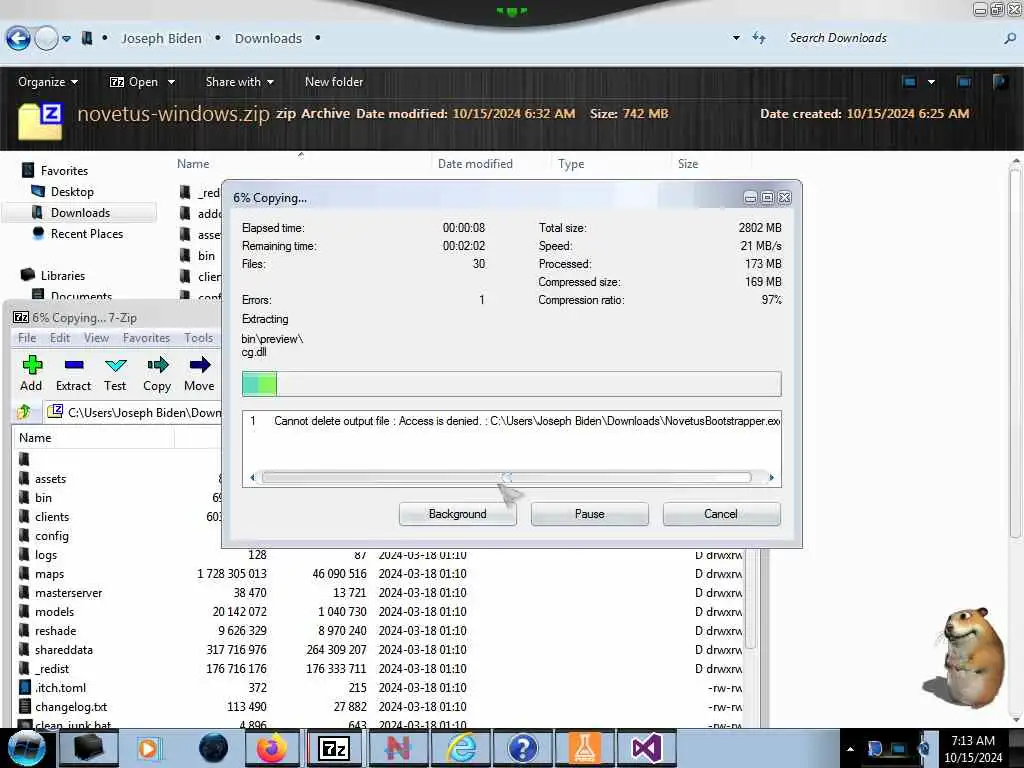1024x768 pixels.
Task: Open the 7-Zip Favorites menu
Action: [146, 338]
